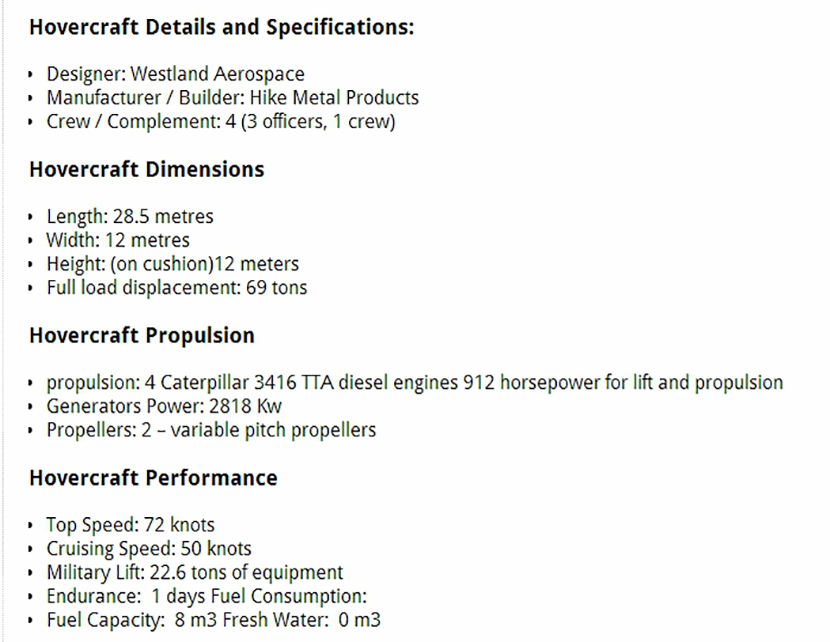Click the Crew / Complement list entry
This screenshot has height=642, width=830.
click(x=220, y=122)
